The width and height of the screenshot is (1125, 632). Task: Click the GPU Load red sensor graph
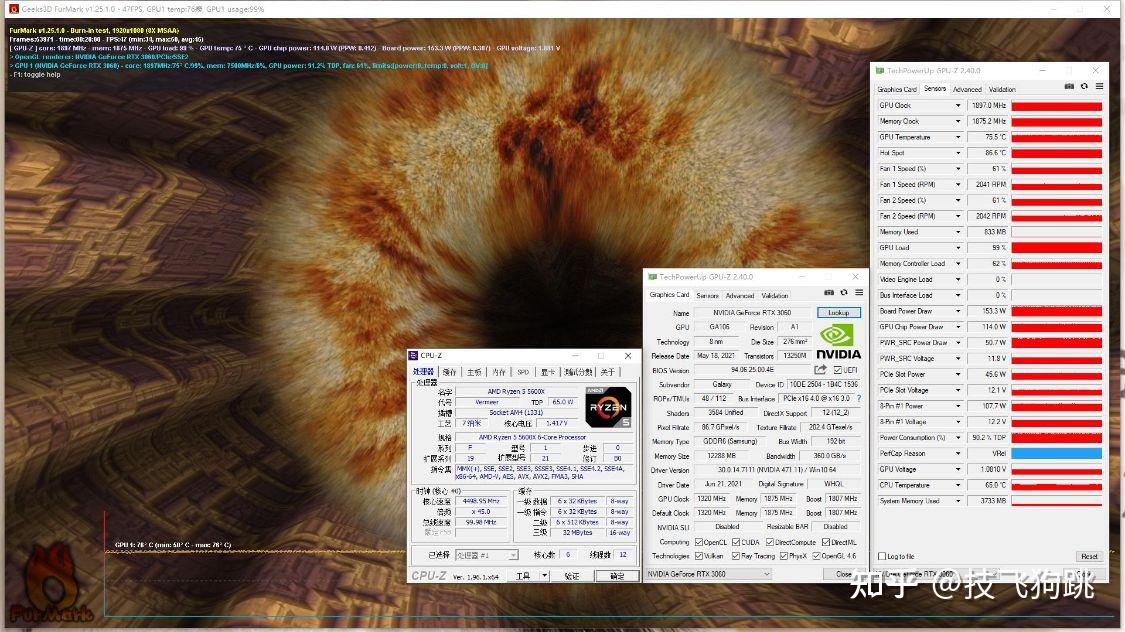click(1056, 247)
